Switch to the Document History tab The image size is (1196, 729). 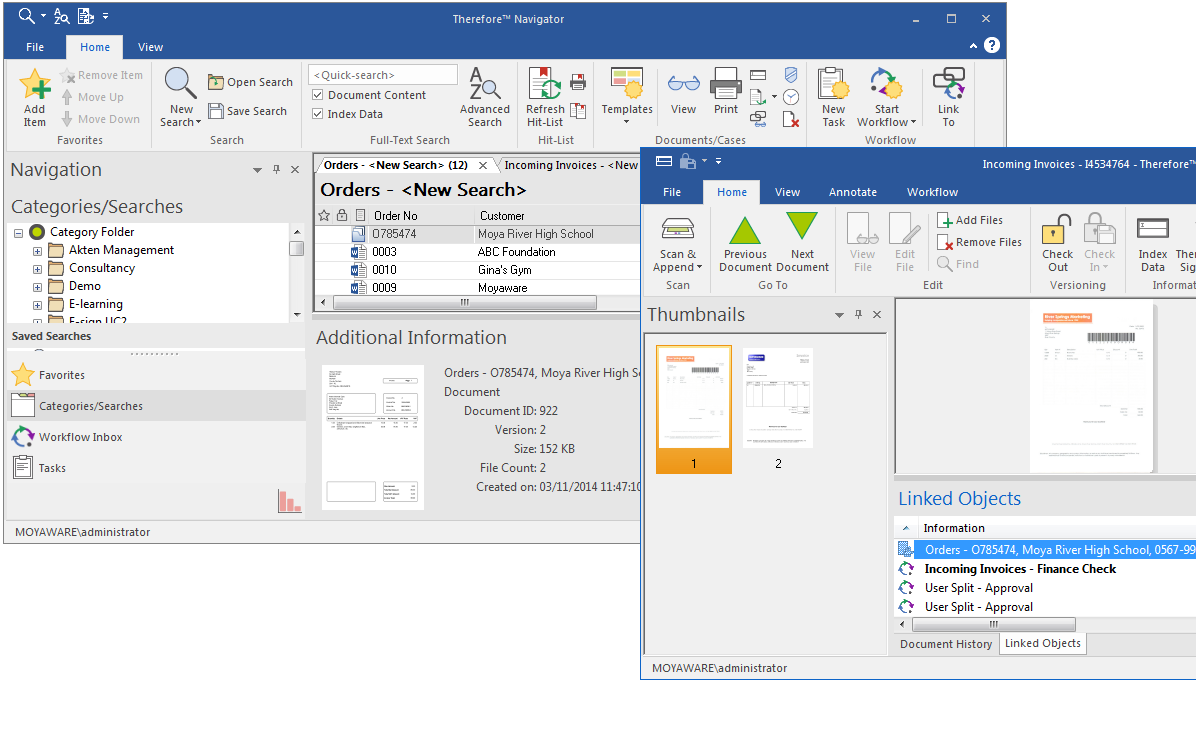(x=945, y=644)
